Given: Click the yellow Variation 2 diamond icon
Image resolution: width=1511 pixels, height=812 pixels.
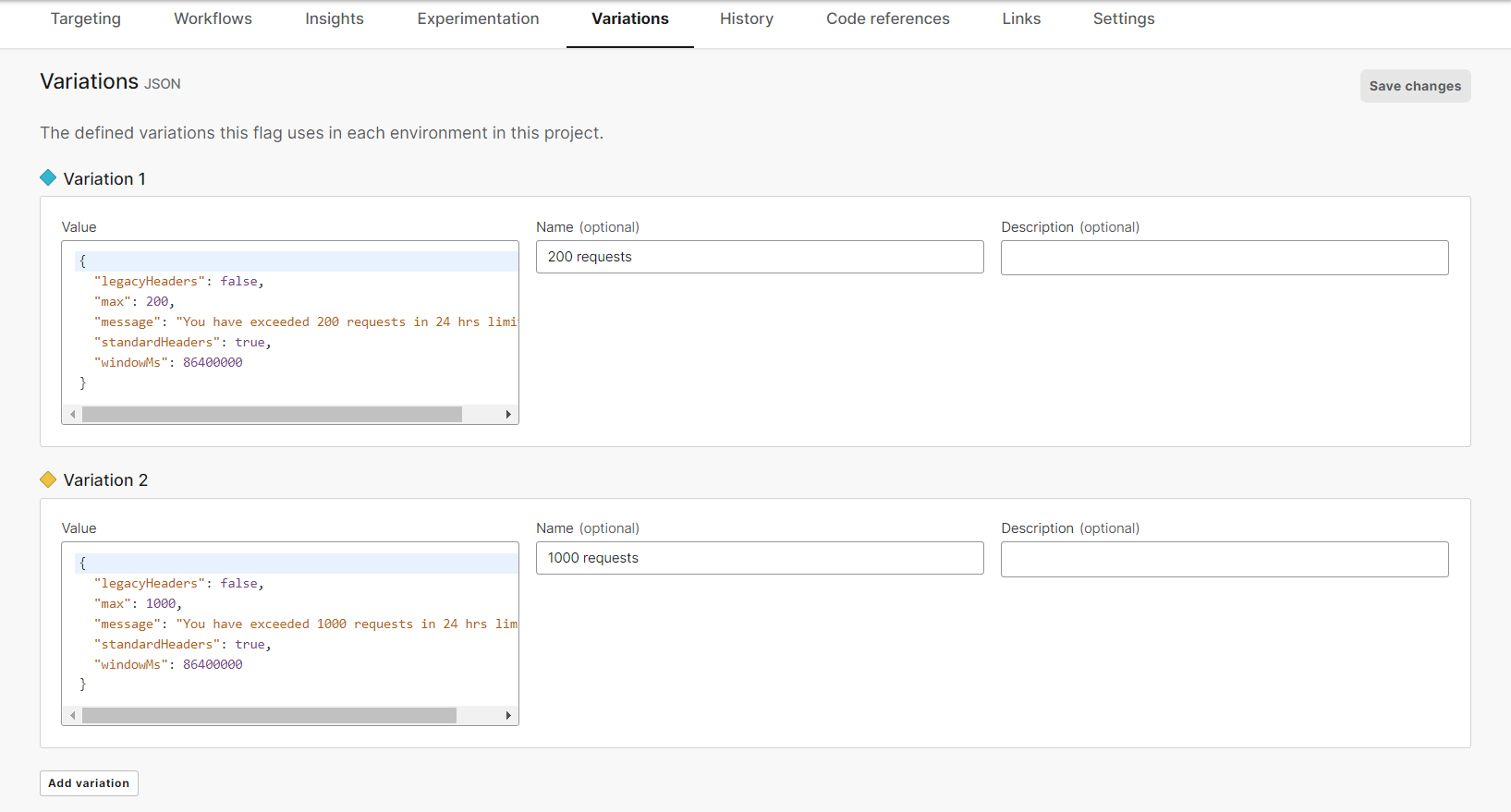Looking at the screenshot, I should point(48,479).
